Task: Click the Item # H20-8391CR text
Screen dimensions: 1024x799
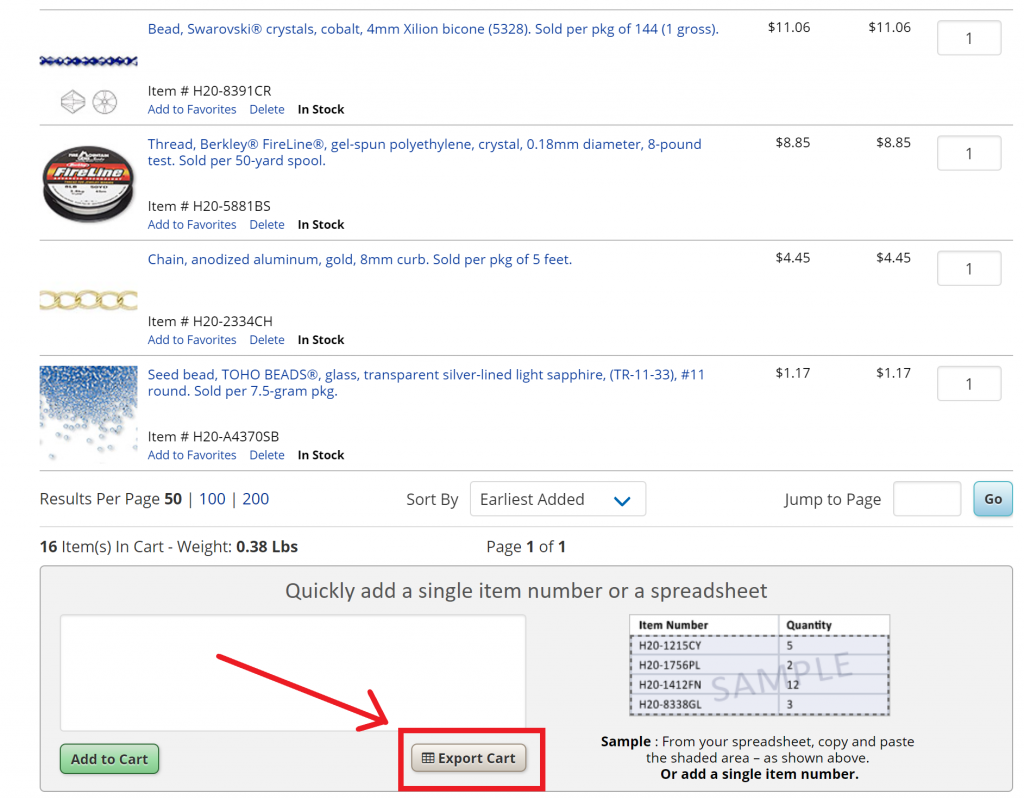Action: coord(209,91)
